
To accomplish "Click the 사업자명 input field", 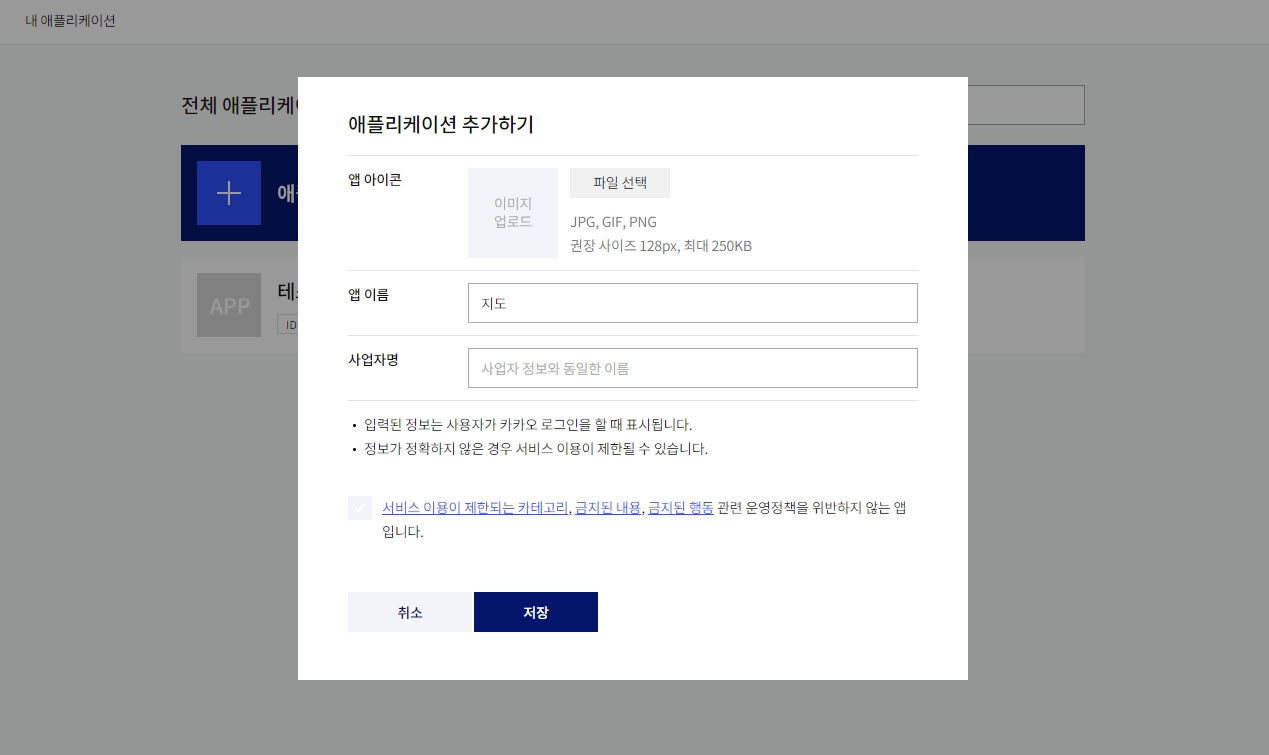I will (692, 368).
